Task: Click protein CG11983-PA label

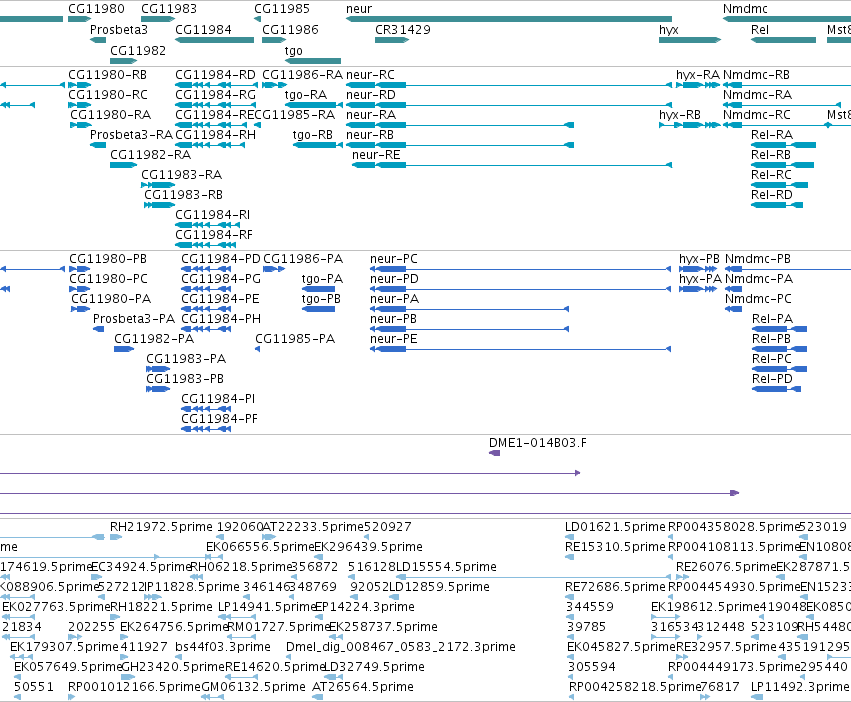Action: pyautogui.click(x=186, y=358)
